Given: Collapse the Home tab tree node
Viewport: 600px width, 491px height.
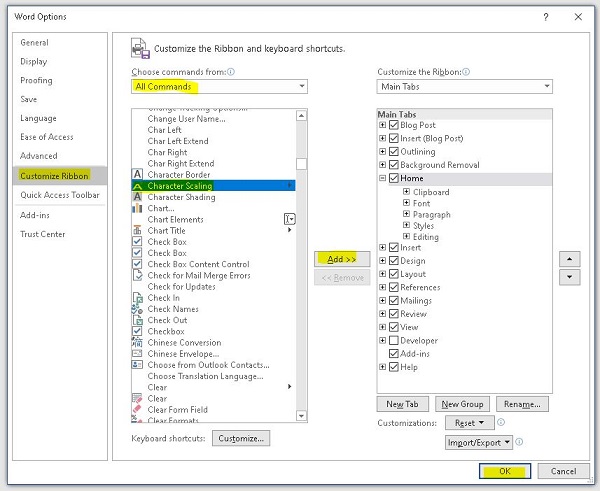Looking at the screenshot, I should [x=382, y=178].
